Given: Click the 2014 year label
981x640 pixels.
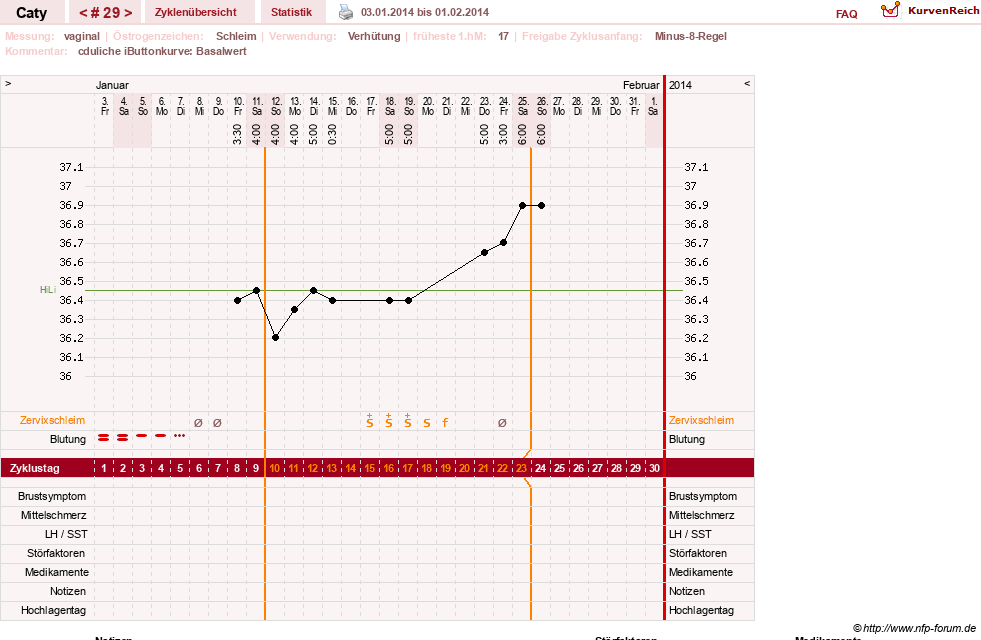Looking at the screenshot, I should pos(680,85).
